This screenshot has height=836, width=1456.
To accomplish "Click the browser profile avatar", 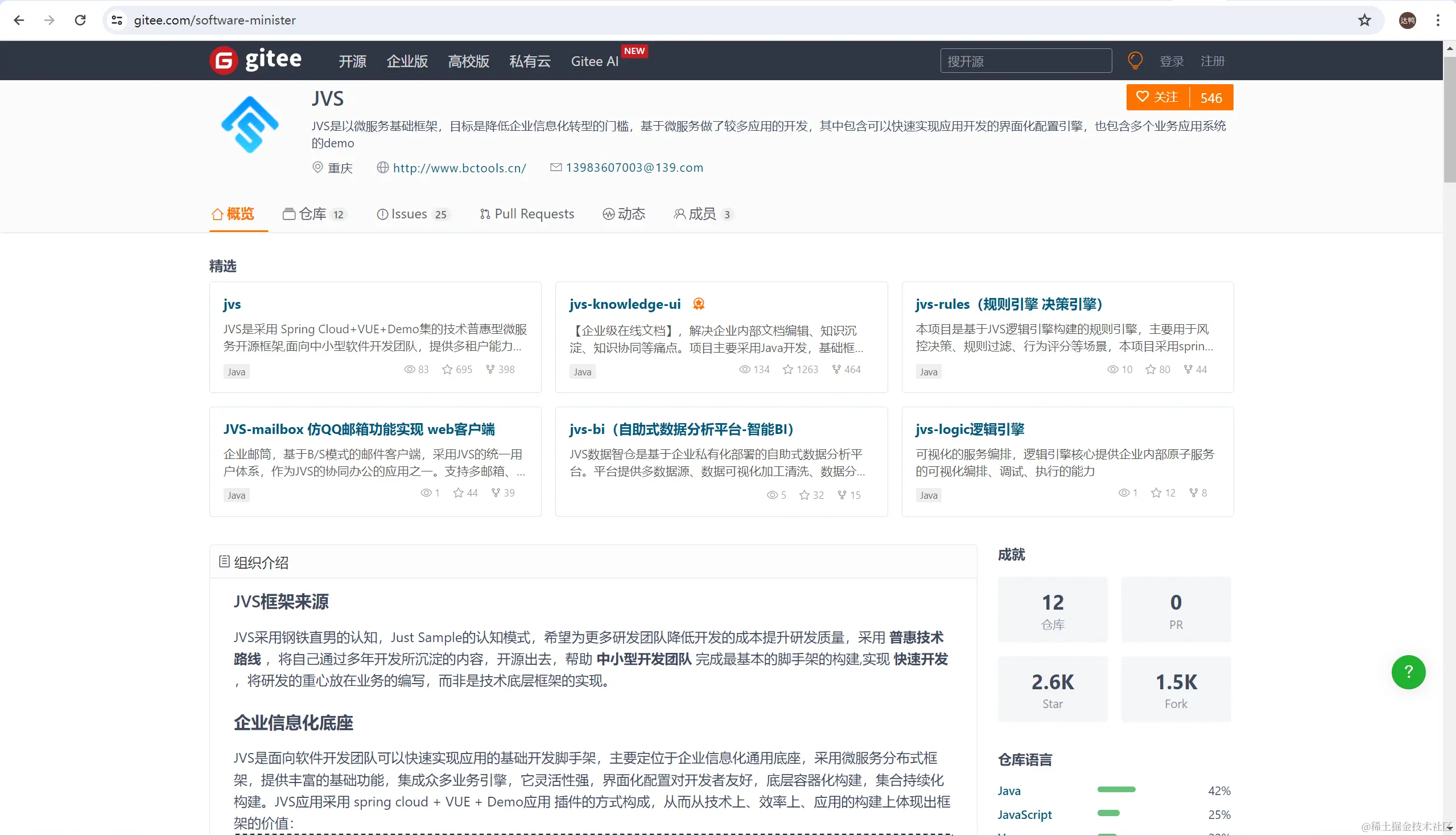I will [x=1407, y=20].
